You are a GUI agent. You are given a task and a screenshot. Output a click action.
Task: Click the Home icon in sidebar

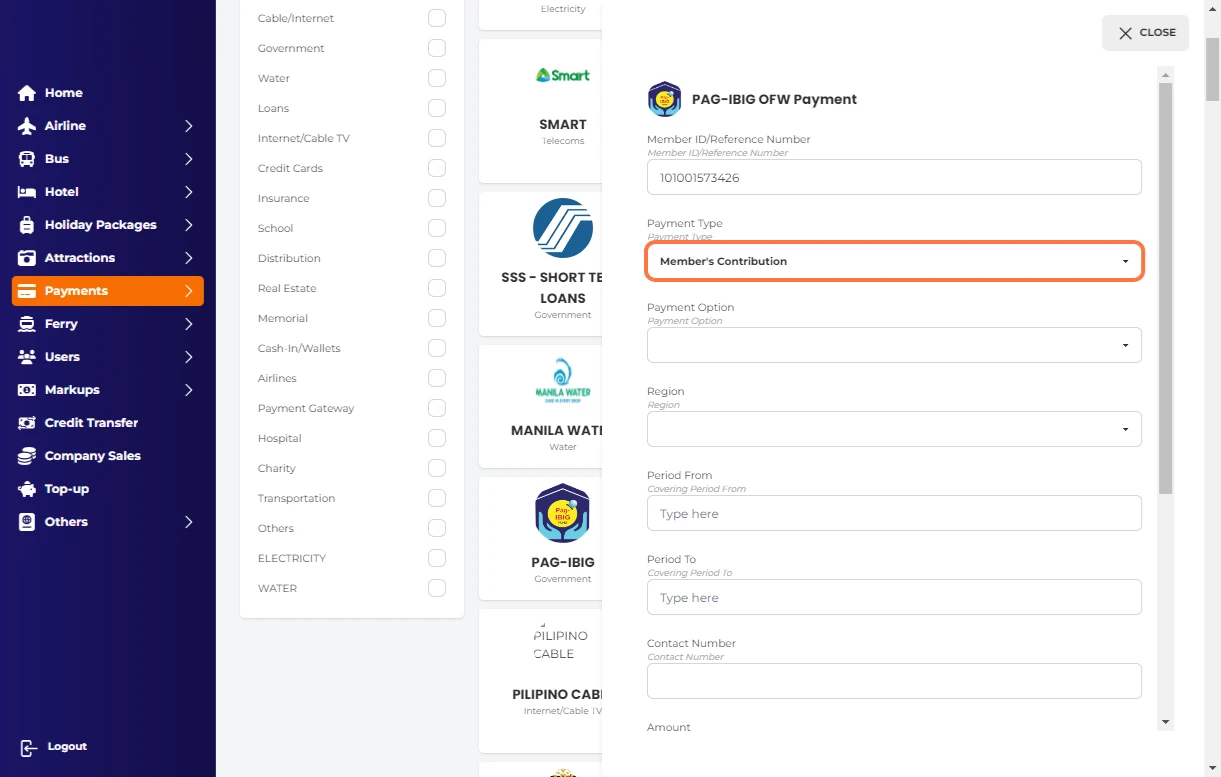click(27, 93)
